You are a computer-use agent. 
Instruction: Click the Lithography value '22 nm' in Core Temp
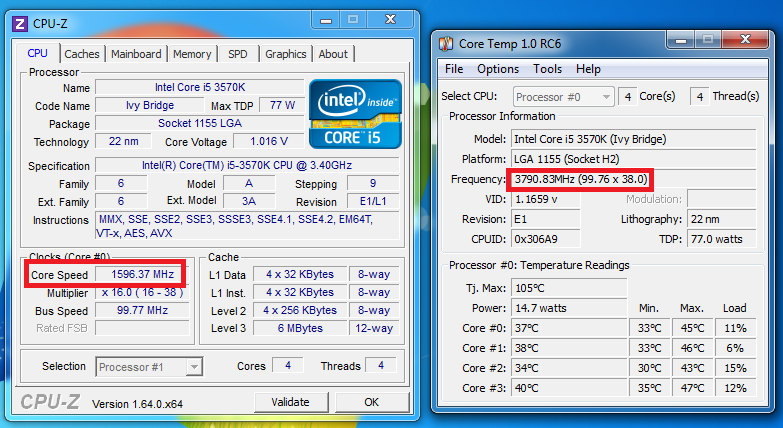[x=722, y=219]
